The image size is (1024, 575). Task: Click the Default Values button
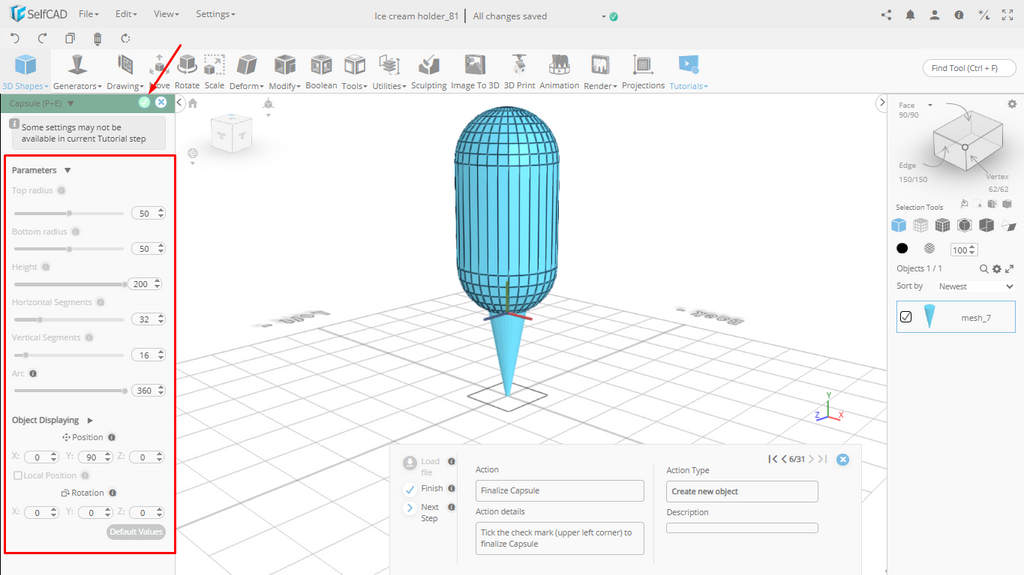[x=136, y=532]
